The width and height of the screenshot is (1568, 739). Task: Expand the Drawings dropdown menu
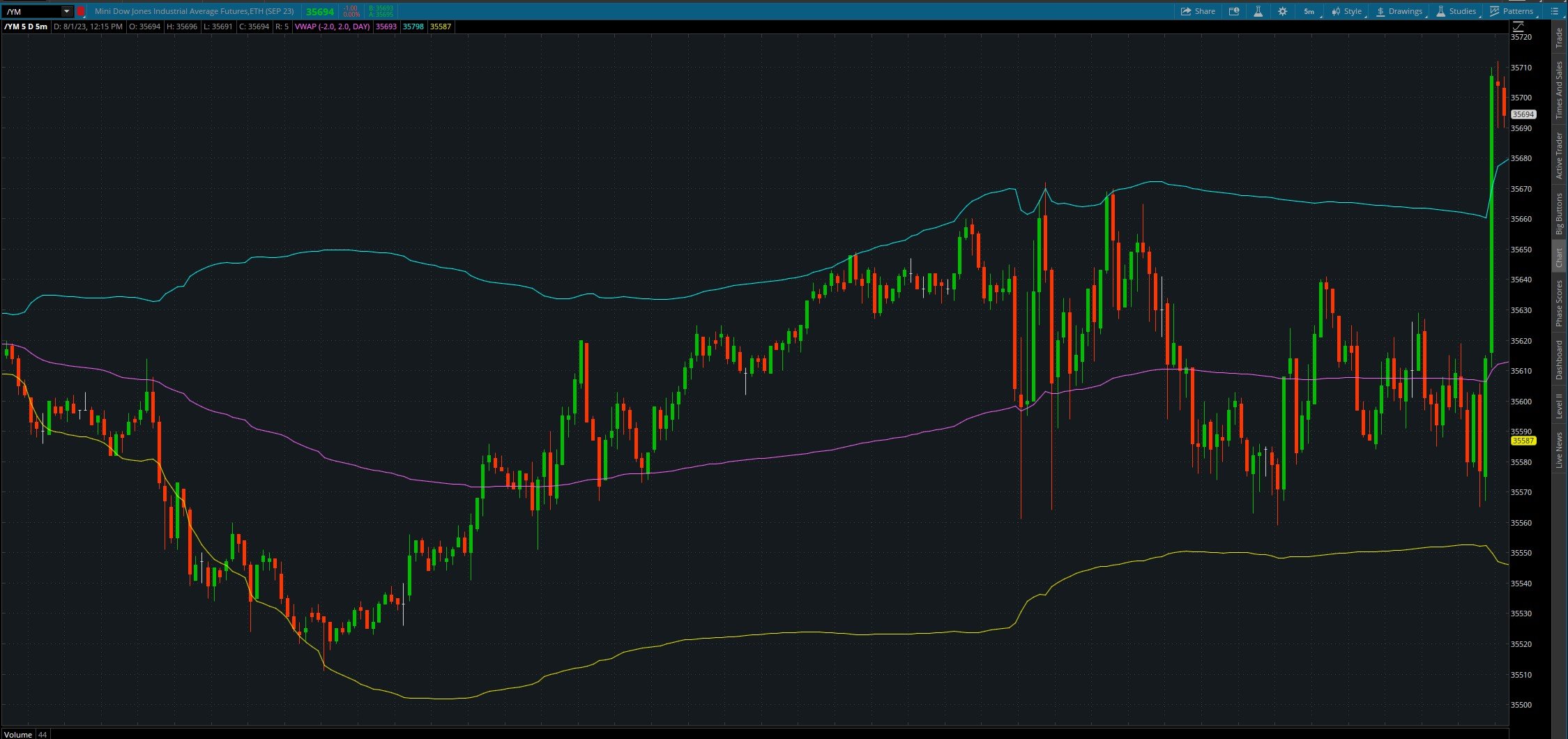[x=1399, y=11]
